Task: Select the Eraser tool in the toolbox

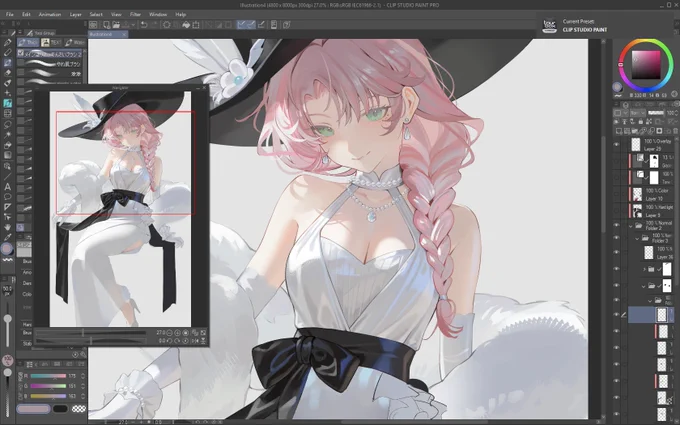Action: tap(7, 72)
